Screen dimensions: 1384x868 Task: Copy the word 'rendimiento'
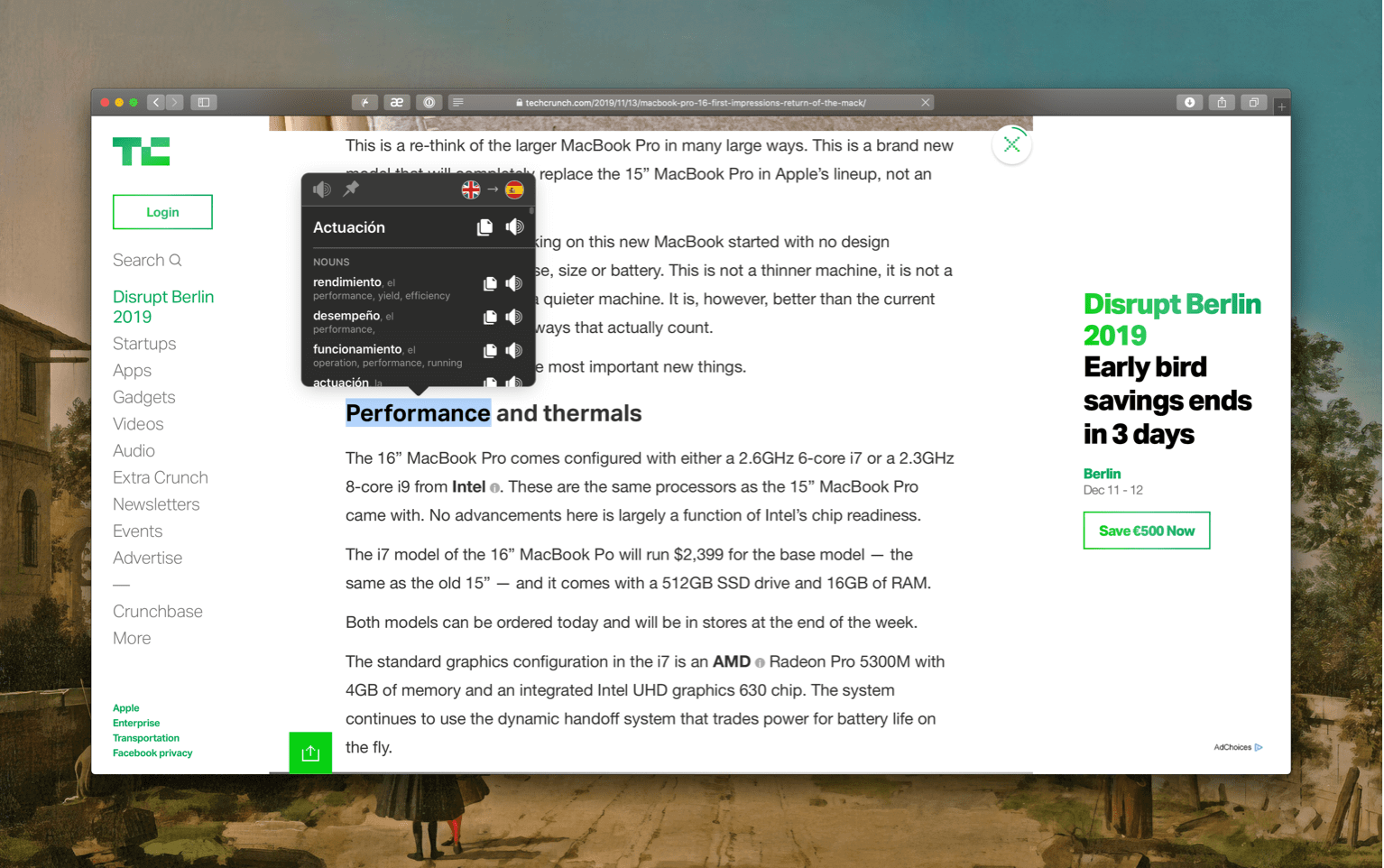[x=490, y=284]
